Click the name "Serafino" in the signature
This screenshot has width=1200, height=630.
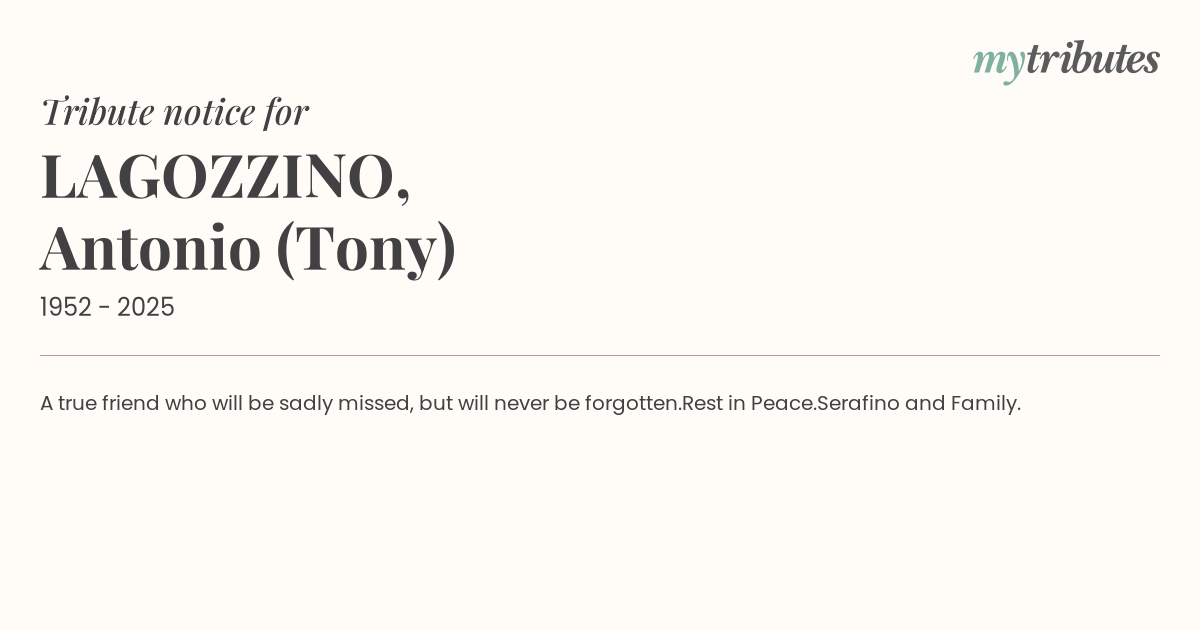point(858,403)
